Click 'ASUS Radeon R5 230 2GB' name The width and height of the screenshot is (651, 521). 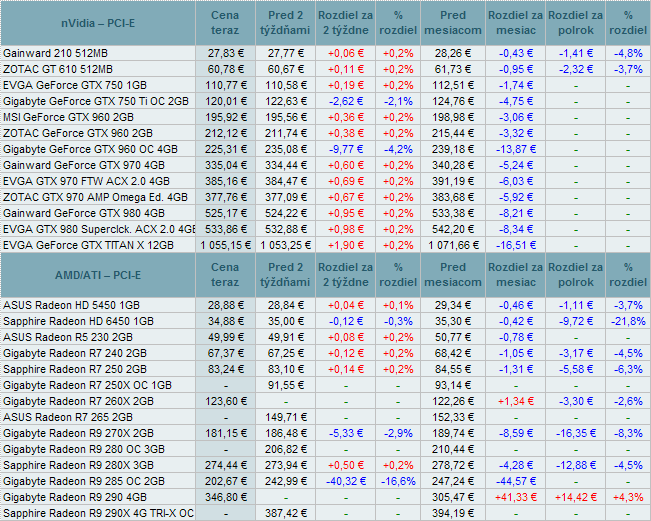point(68,338)
